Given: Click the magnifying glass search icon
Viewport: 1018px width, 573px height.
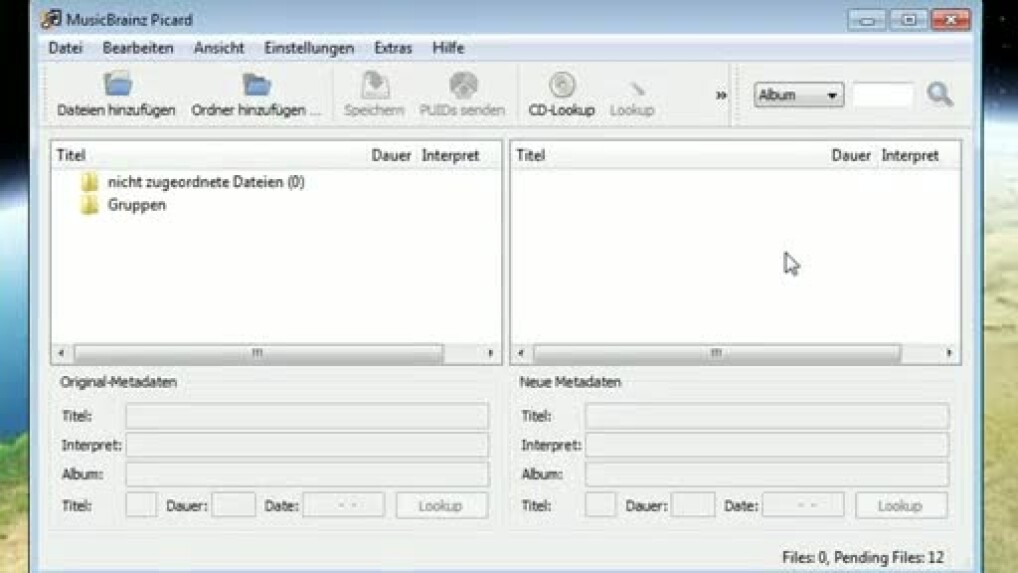Looking at the screenshot, I should pos(939,95).
